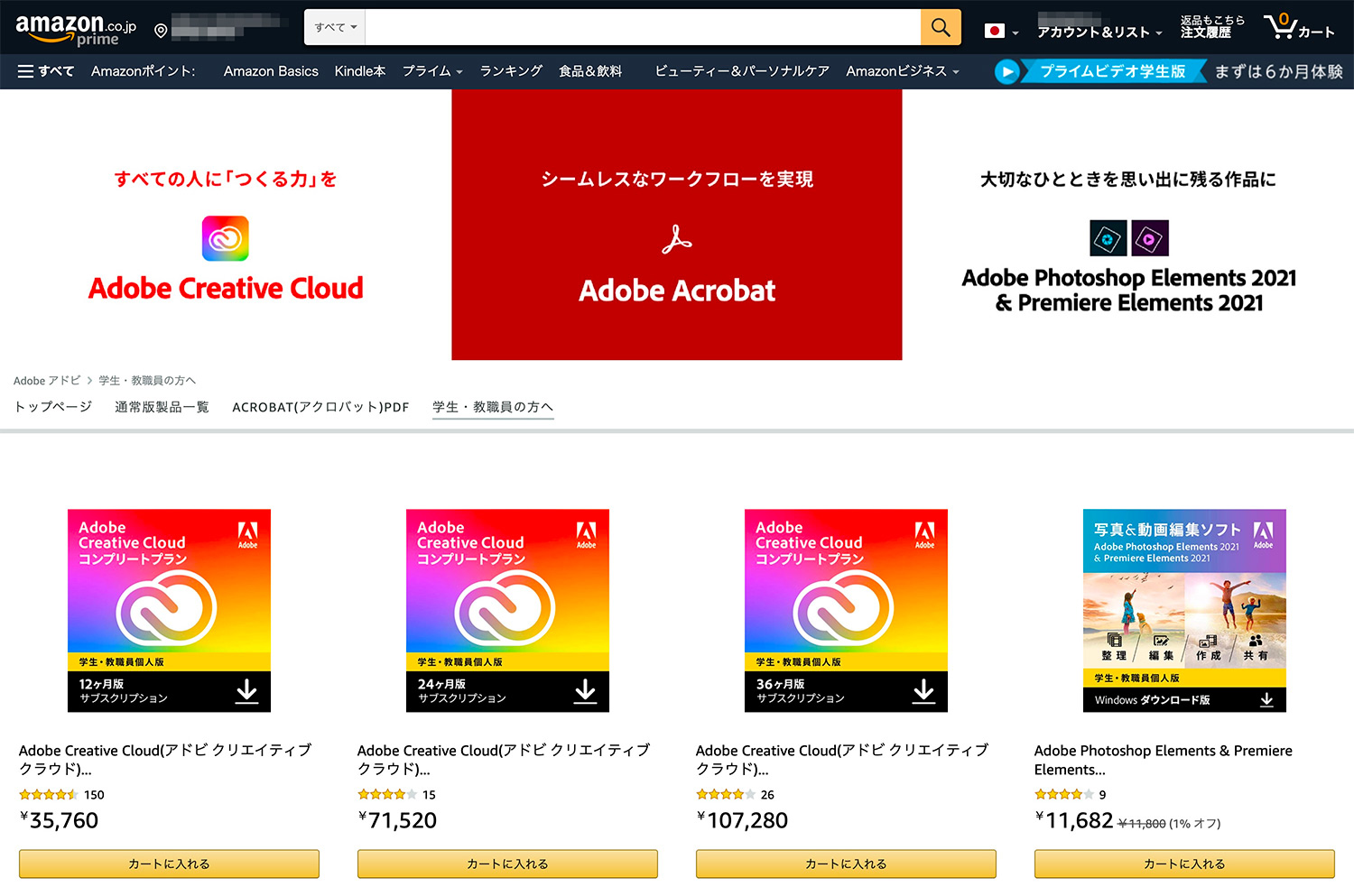Click the orange search magnifier button
This screenshot has height=896, width=1354.
pyautogui.click(x=941, y=27)
